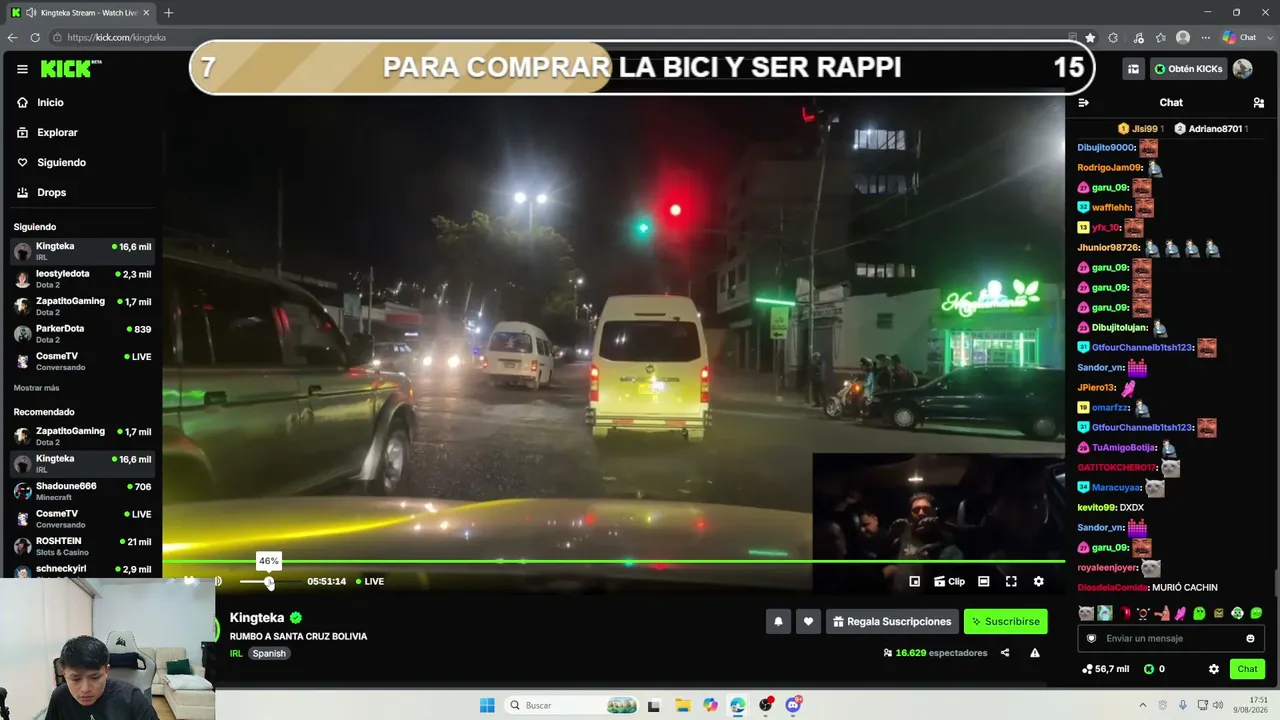Create a Clip of the stream
The width and height of the screenshot is (1280, 720).
click(x=949, y=581)
